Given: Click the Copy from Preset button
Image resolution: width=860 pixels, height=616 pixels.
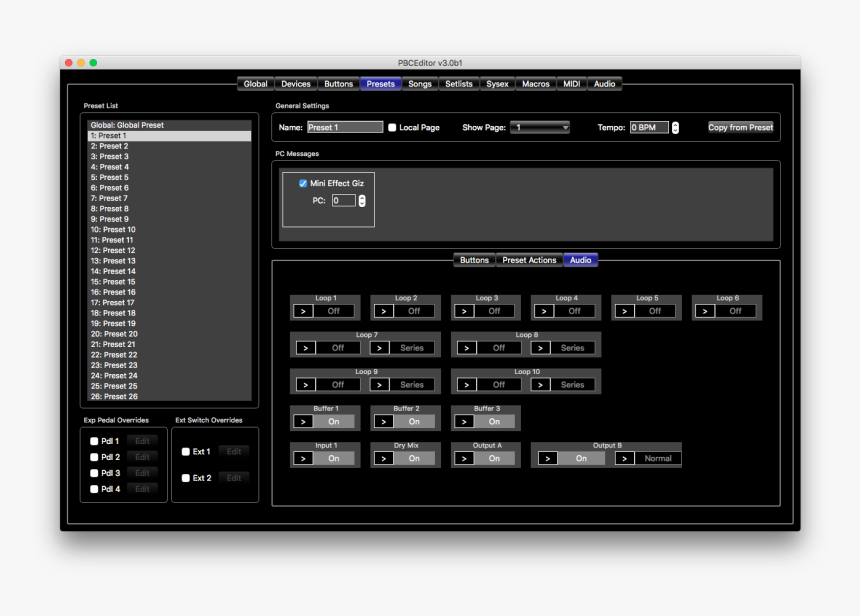Looking at the screenshot, I should point(740,128).
